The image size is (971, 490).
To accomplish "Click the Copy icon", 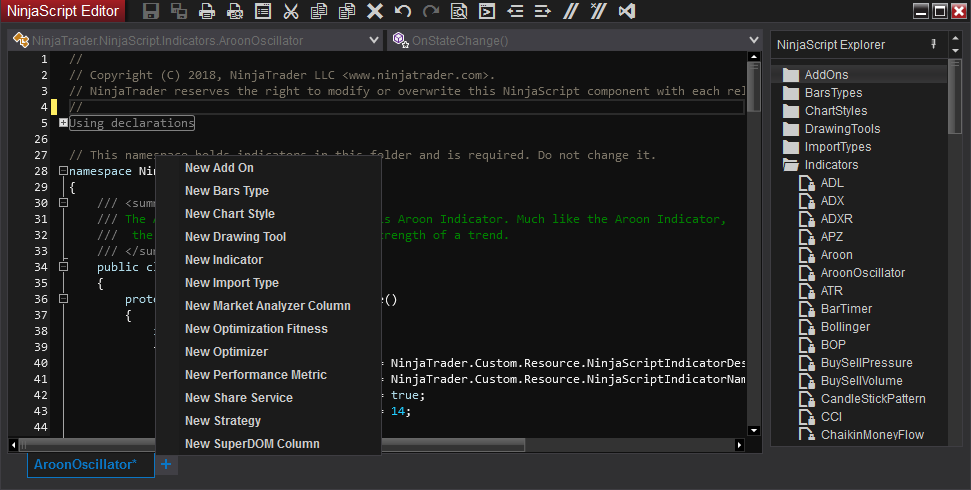I will [319, 11].
